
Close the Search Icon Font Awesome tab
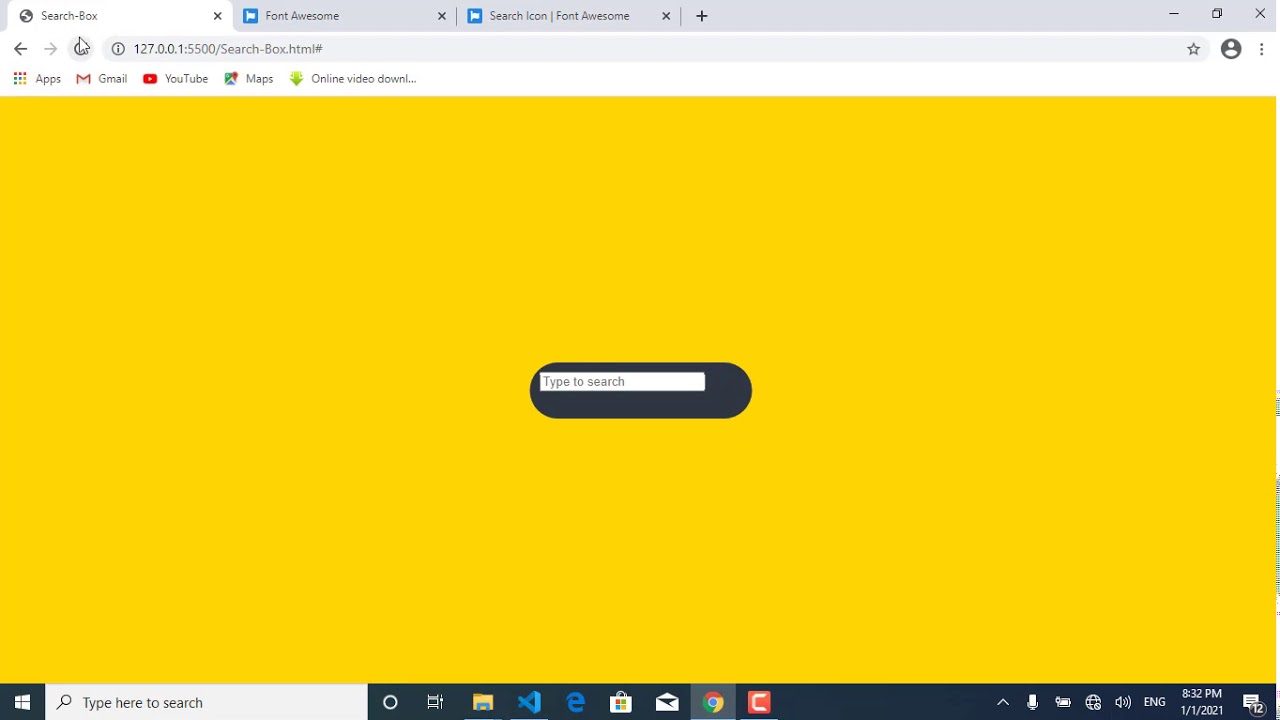click(x=666, y=16)
